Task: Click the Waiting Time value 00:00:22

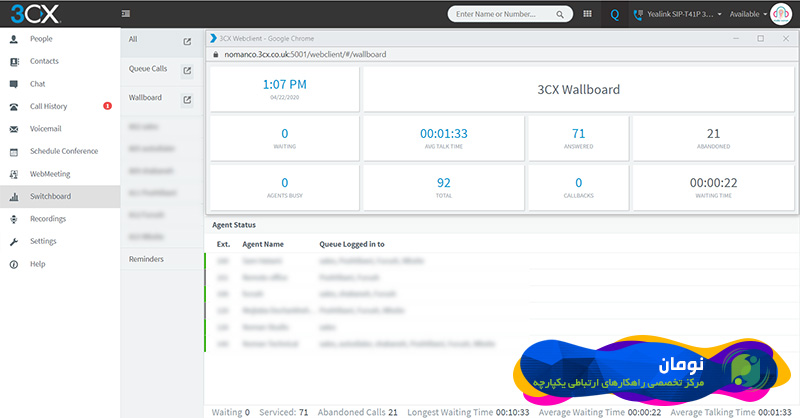Action: point(713,183)
